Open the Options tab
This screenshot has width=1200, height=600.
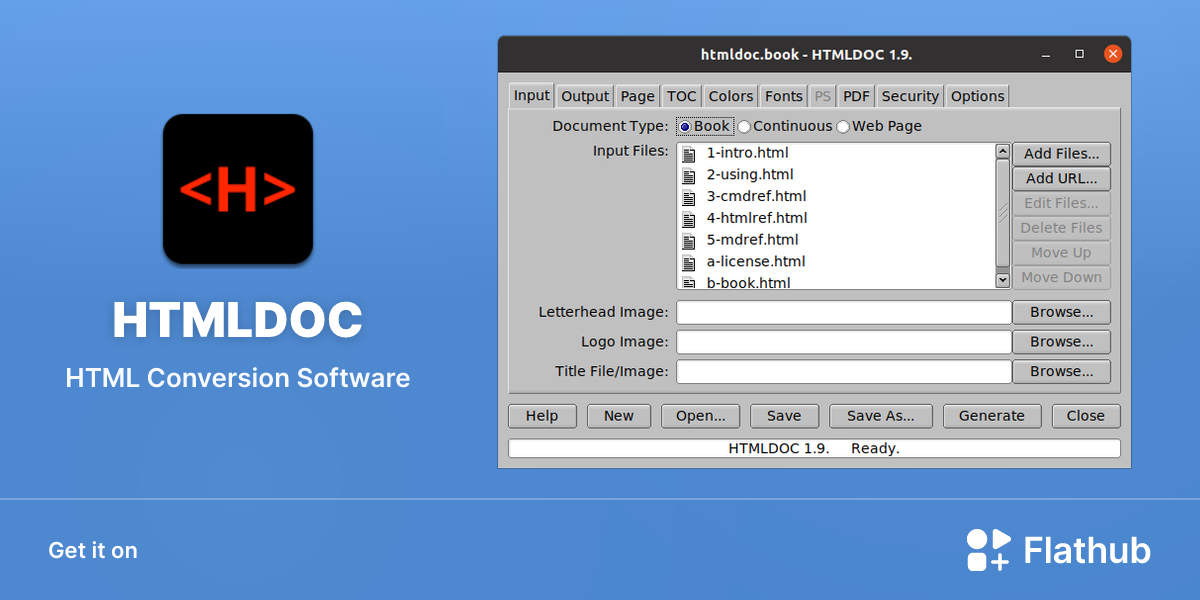pyautogui.click(x=978, y=96)
